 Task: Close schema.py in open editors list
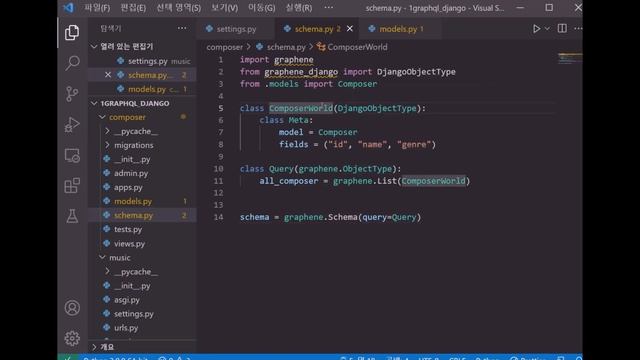point(108,75)
